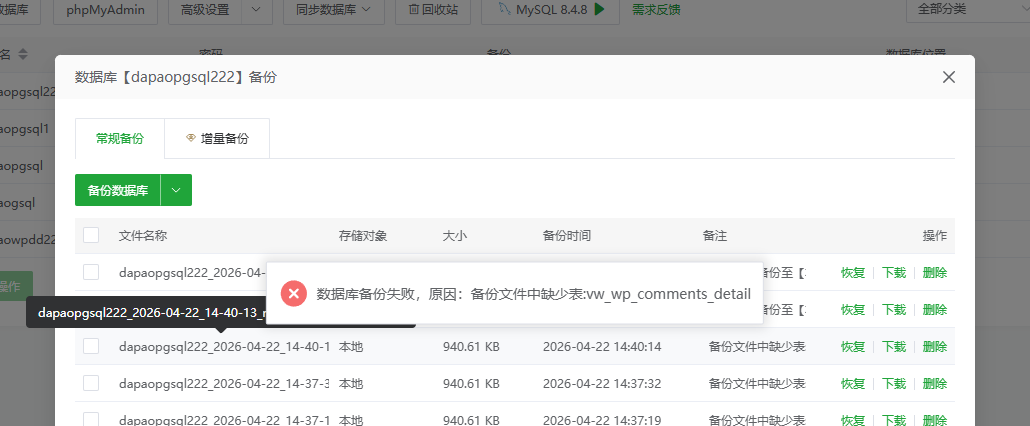Click the 备份时间 column header

click(566, 235)
